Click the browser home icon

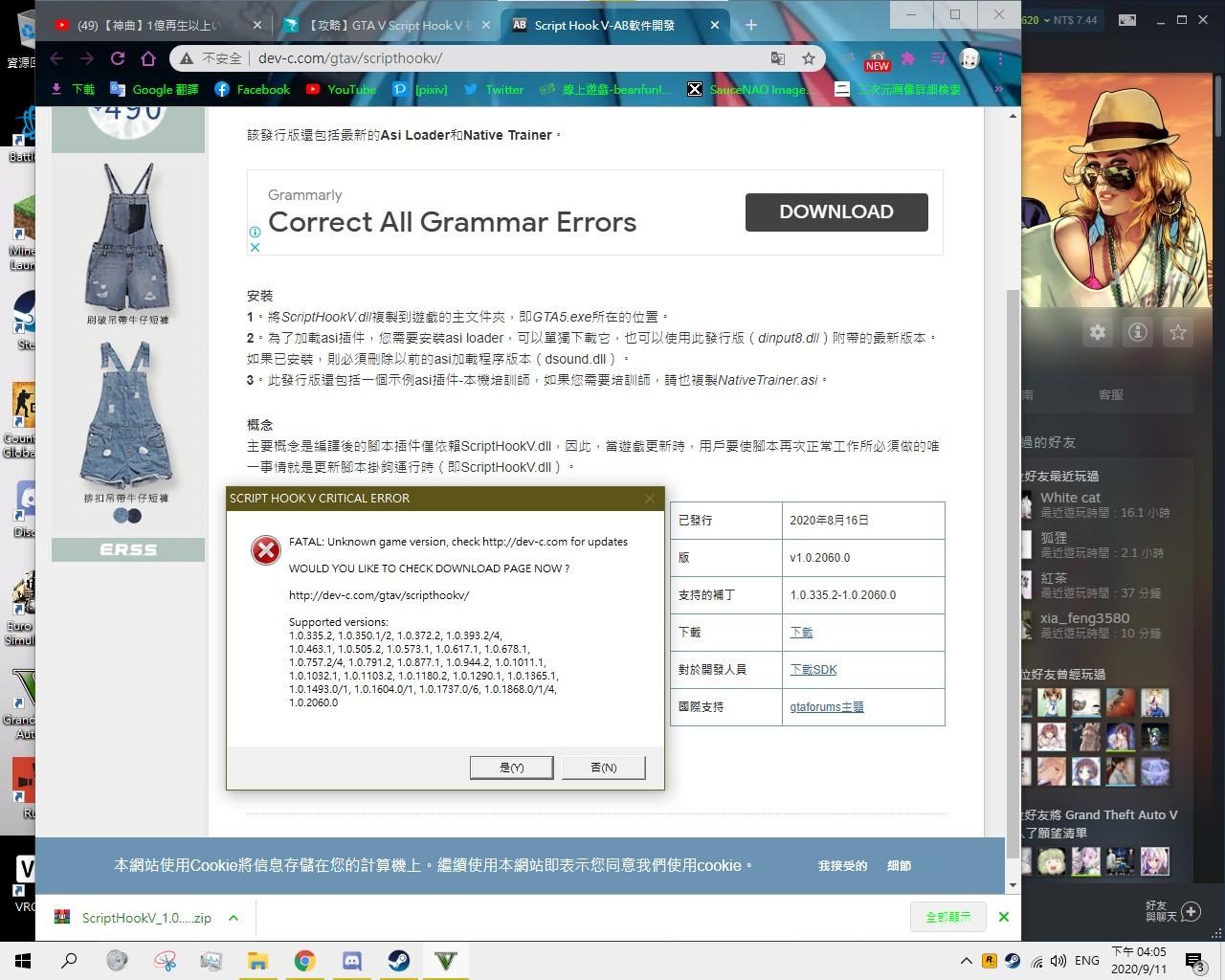coord(148,58)
